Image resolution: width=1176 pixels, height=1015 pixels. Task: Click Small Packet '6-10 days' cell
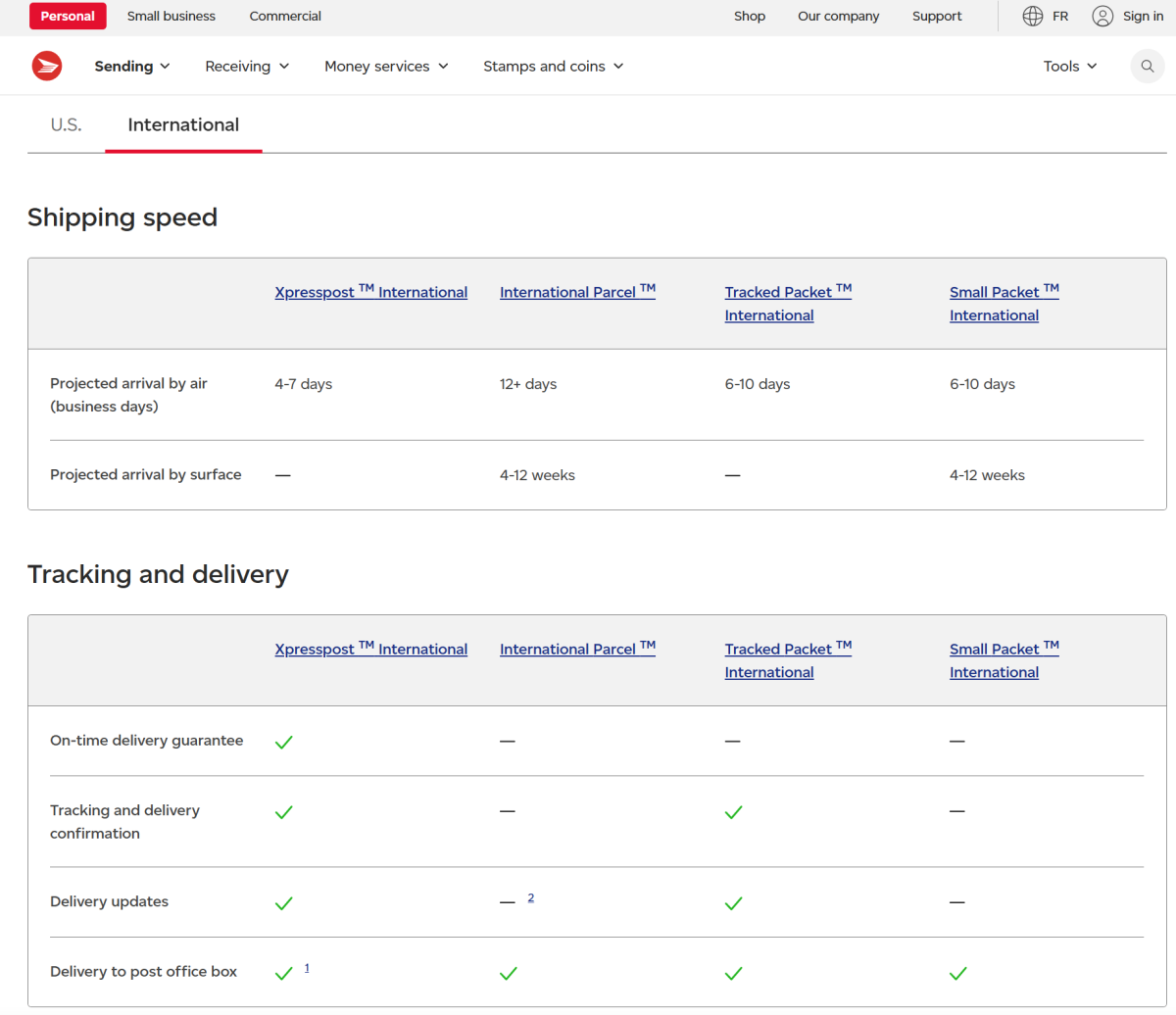click(982, 384)
